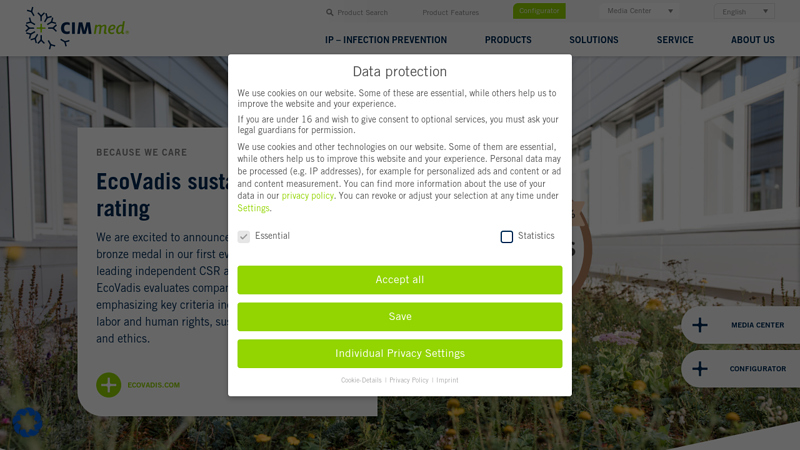Click the Save button

[x=399, y=316]
